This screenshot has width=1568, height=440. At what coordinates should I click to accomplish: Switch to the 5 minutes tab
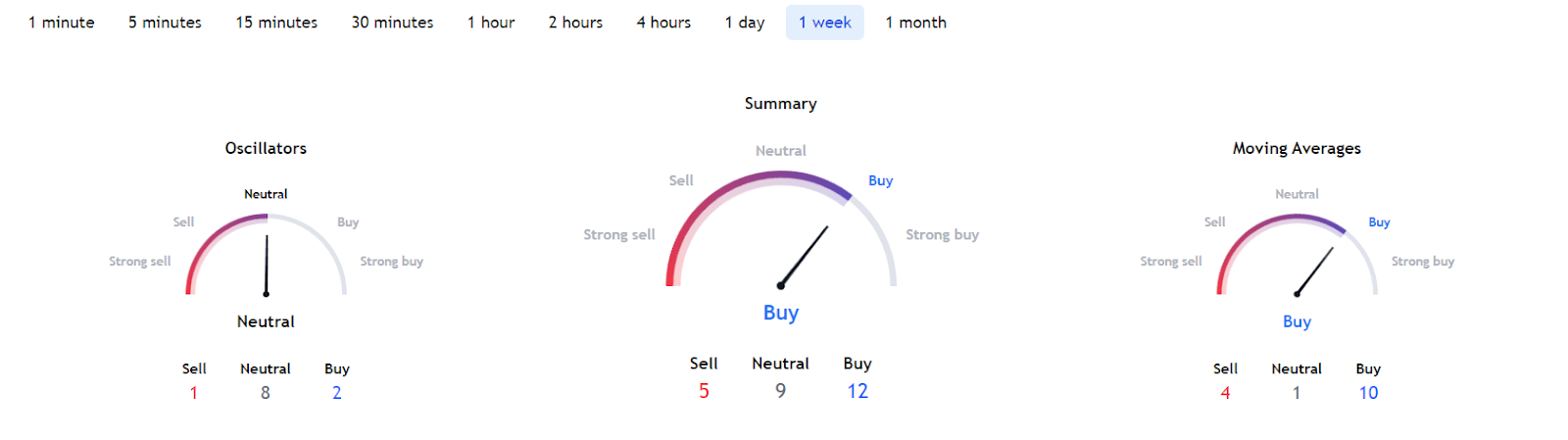[165, 23]
